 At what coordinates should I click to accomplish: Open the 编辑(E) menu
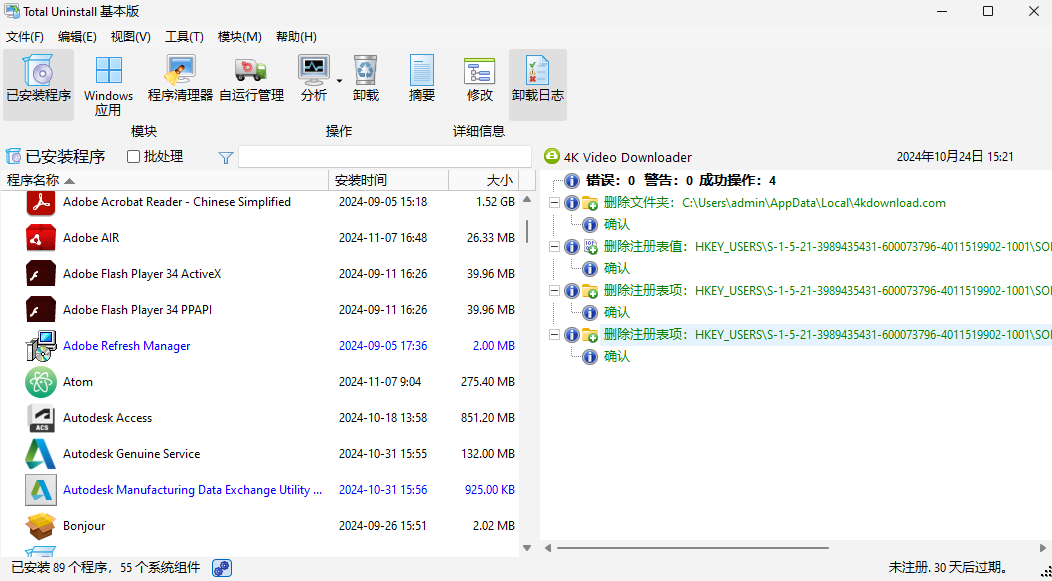click(77, 37)
